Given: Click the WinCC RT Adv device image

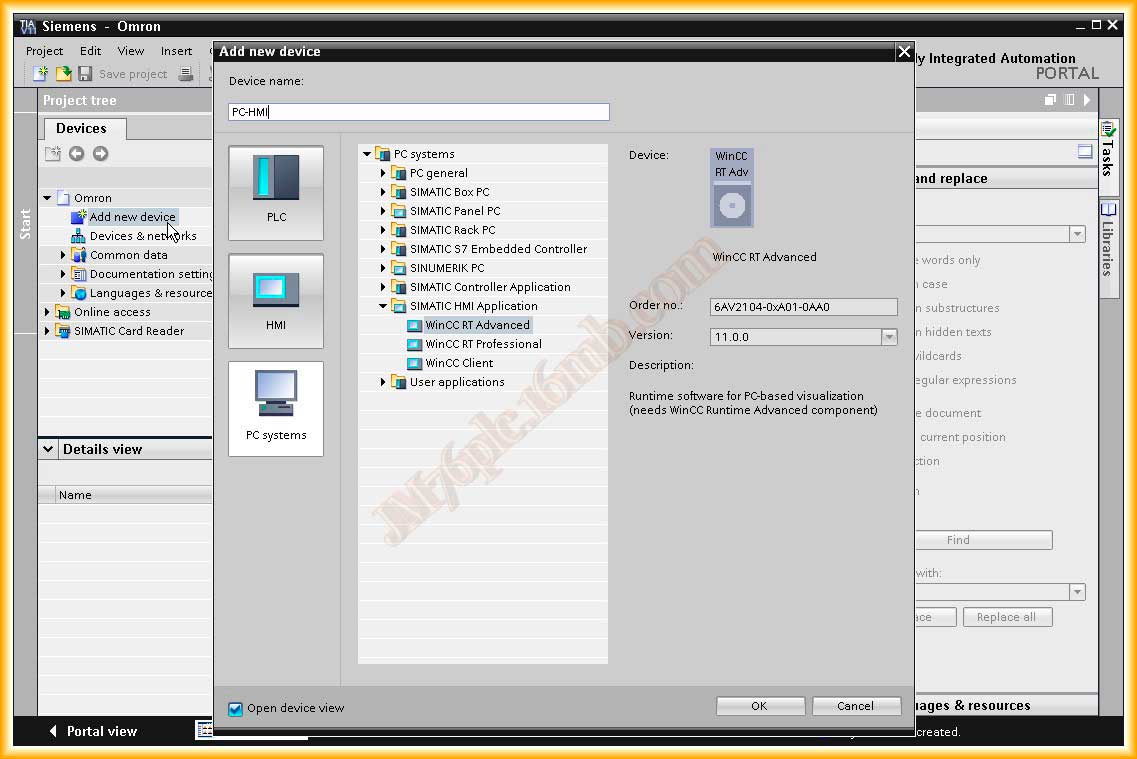Looking at the screenshot, I should click(731, 188).
